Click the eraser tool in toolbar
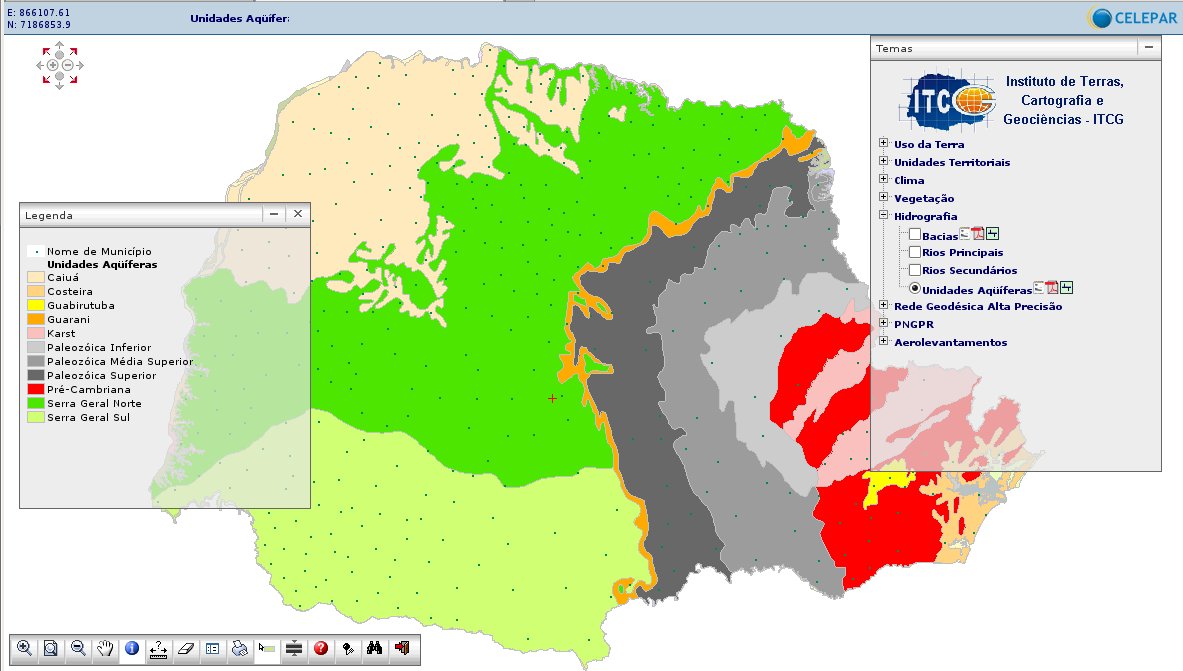1183x671 pixels. pyautogui.click(x=185, y=648)
